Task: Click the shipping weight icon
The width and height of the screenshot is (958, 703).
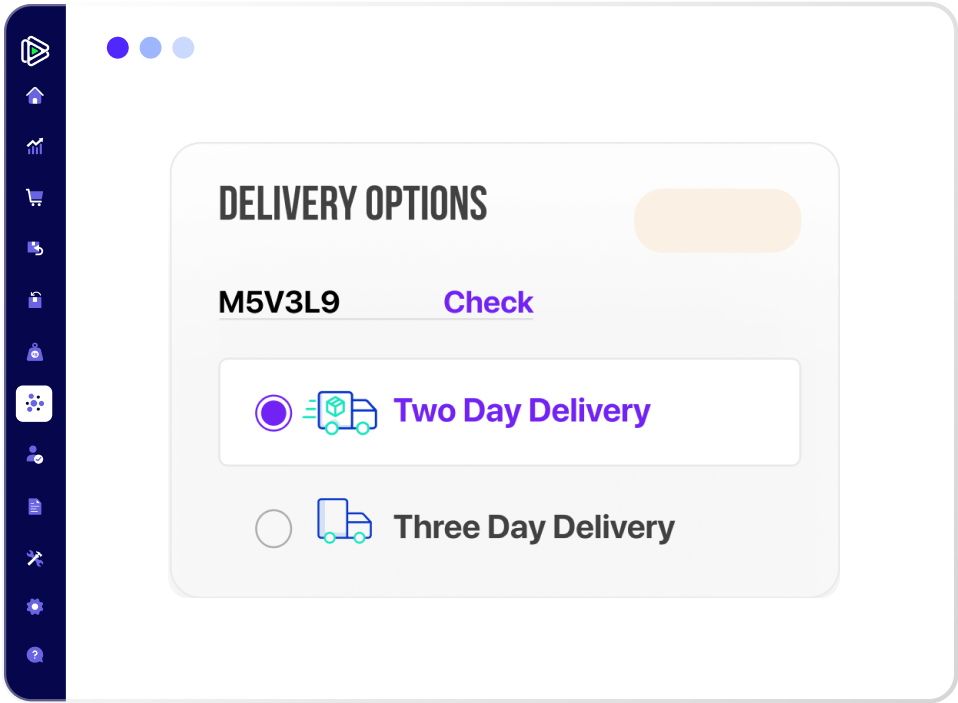Action: tap(35, 351)
